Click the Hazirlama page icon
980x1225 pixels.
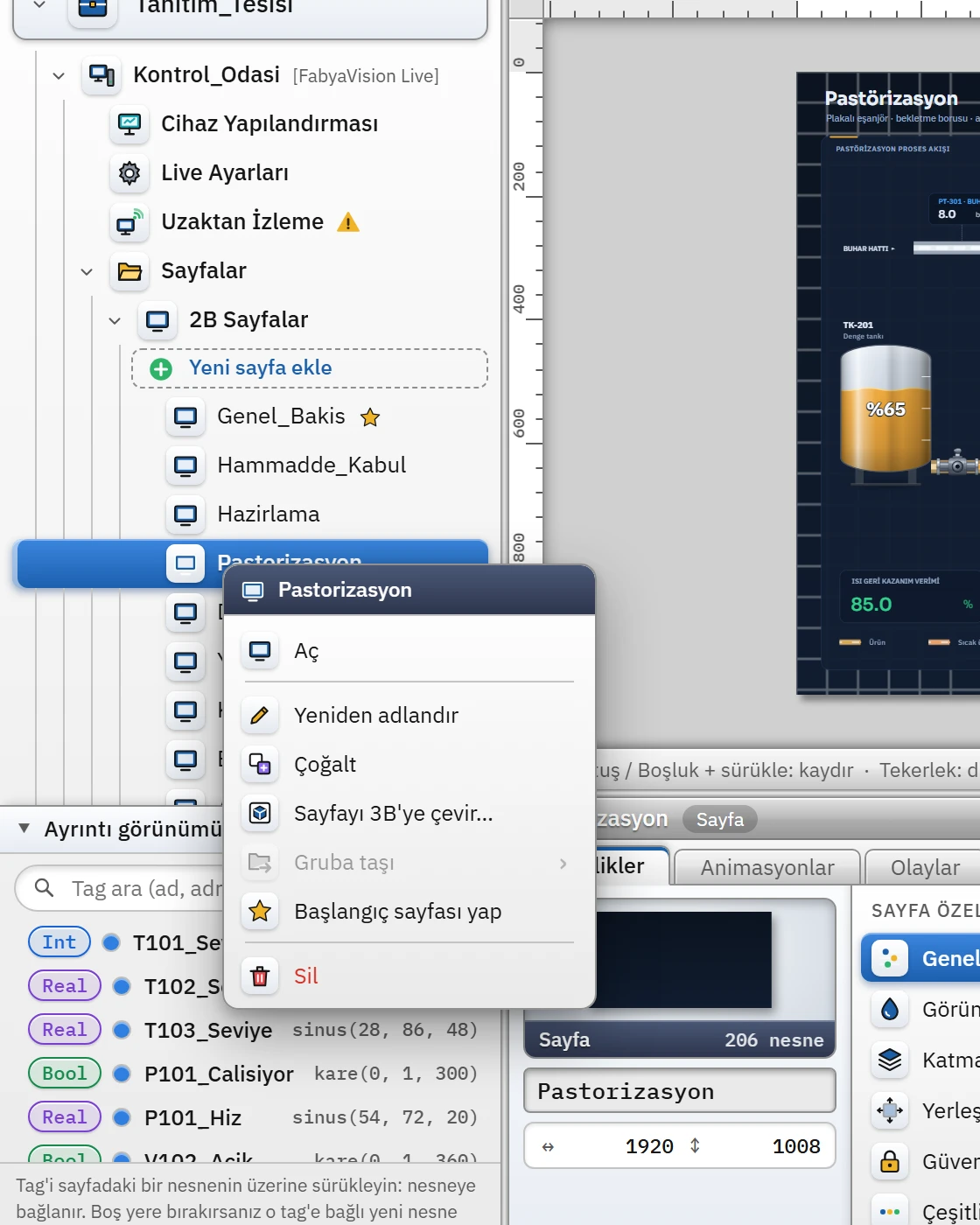[x=185, y=514]
